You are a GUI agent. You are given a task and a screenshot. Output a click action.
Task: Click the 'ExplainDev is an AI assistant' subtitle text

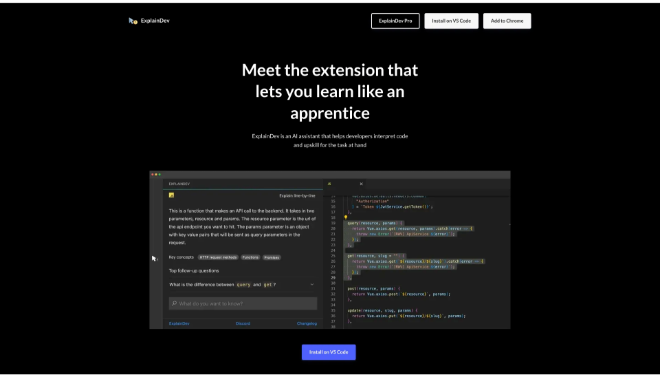pos(330,141)
